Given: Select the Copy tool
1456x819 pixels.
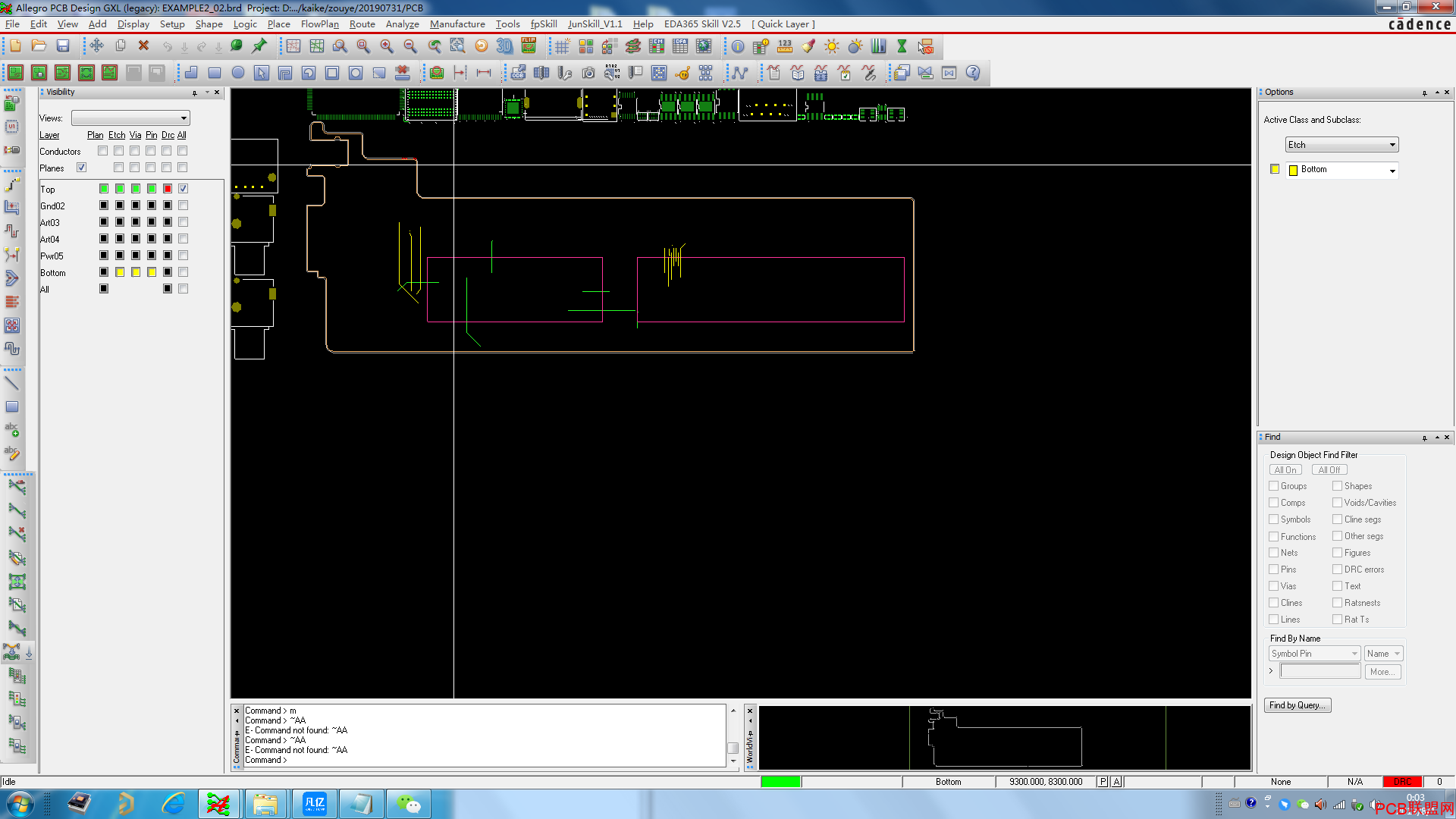Looking at the screenshot, I should 120,46.
